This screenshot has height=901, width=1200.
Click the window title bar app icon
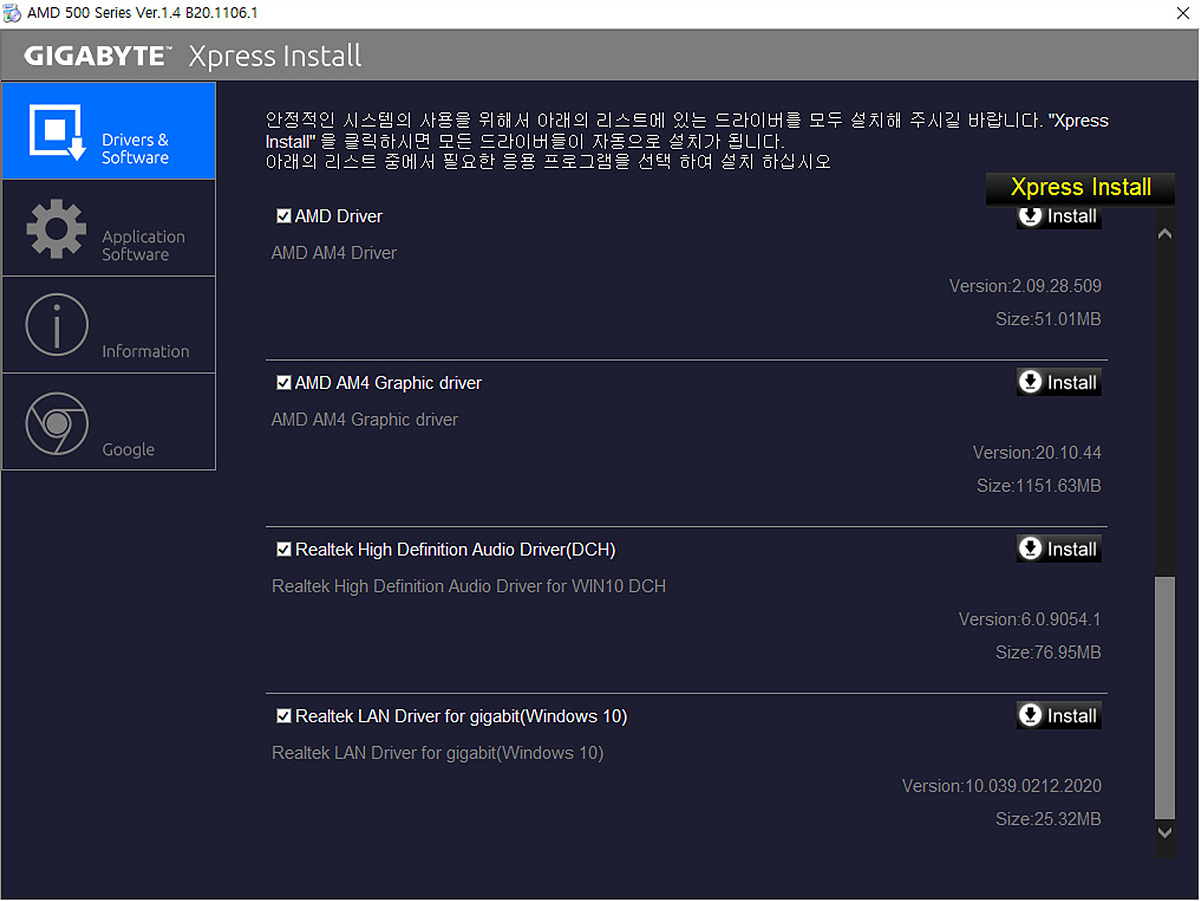click(12, 13)
